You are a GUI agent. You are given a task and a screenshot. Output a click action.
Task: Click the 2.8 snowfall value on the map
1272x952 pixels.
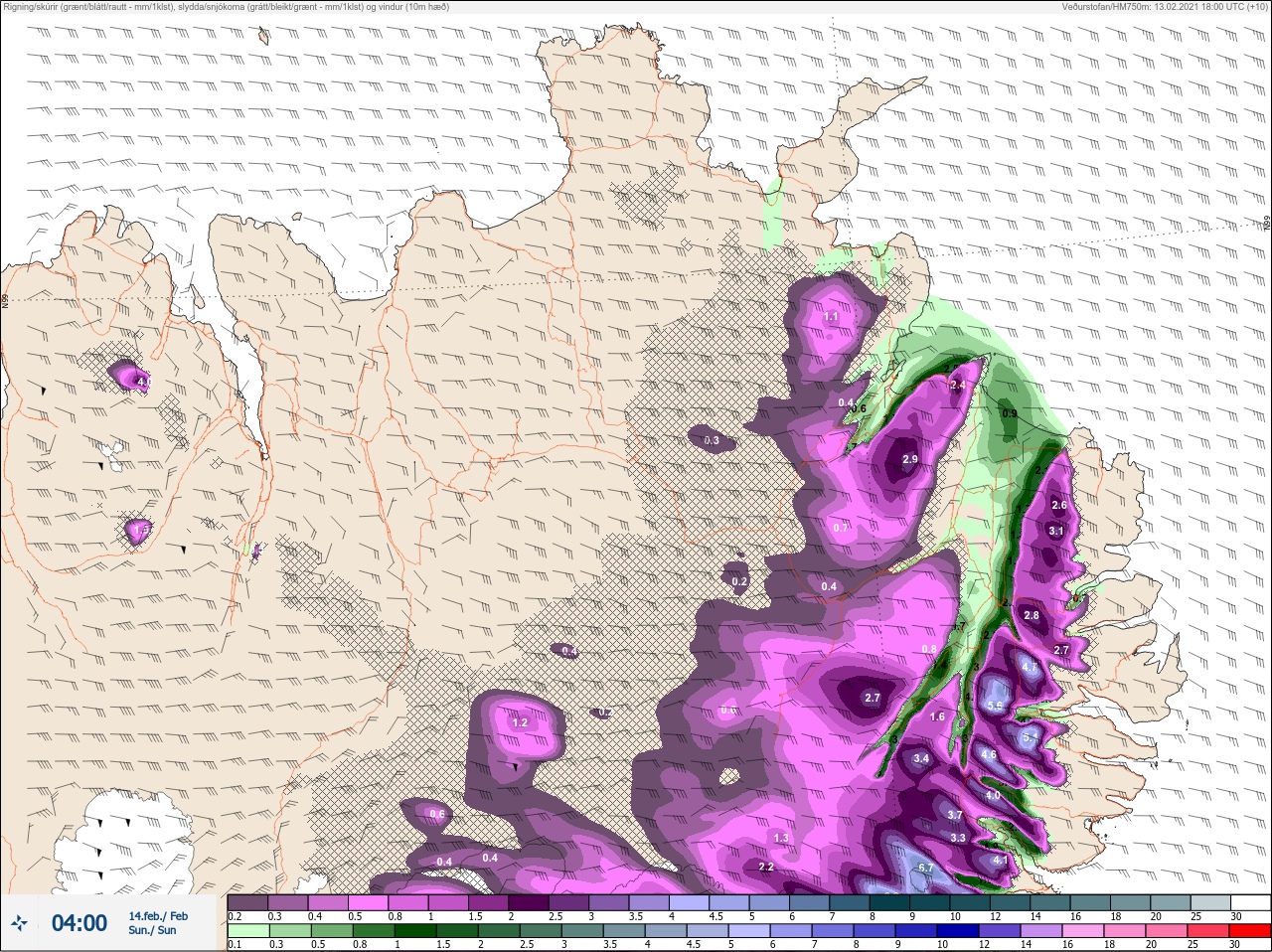[x=1032, y=615]
